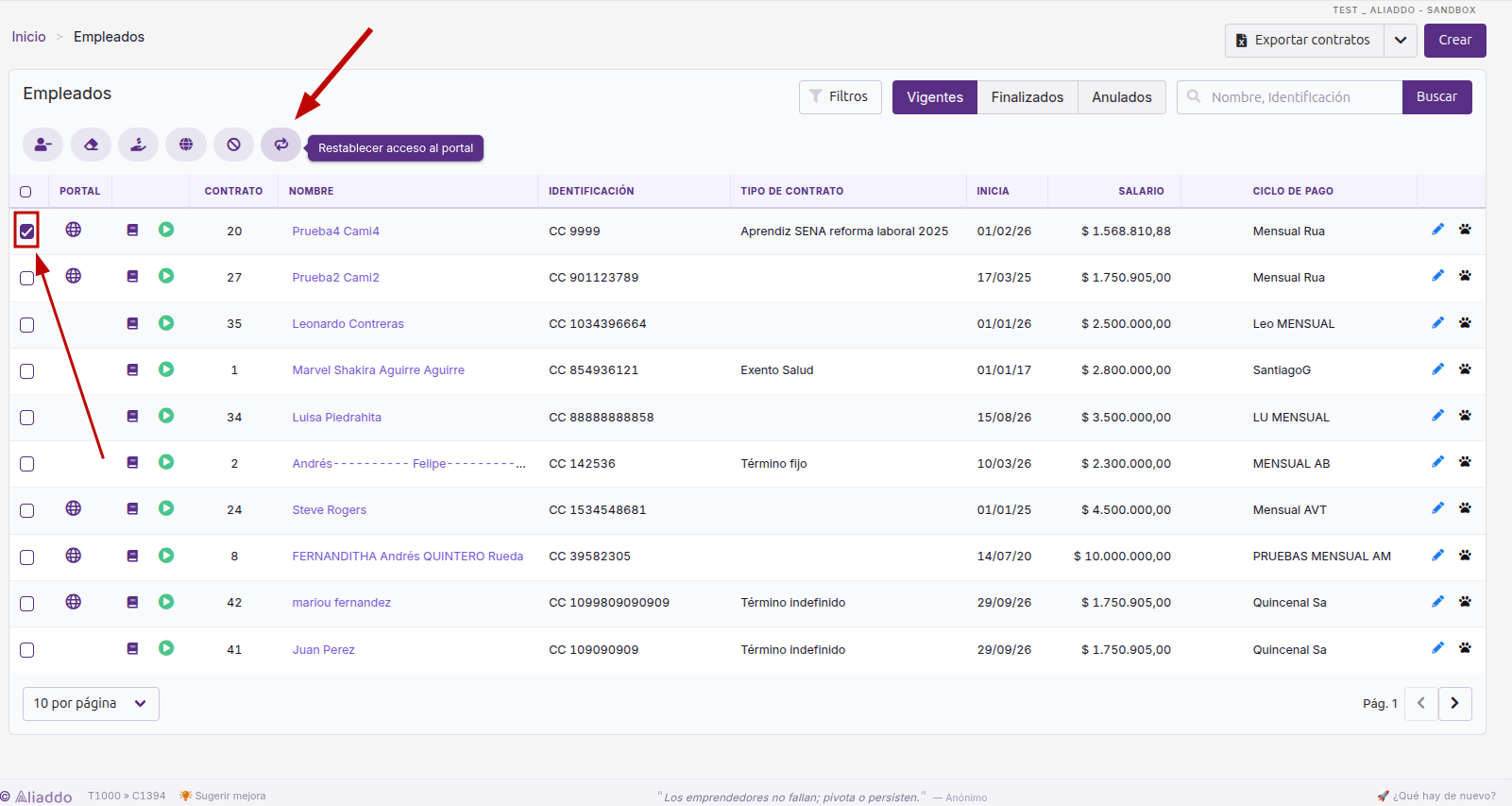Click the hand-shaped toolbar icon
1512x806 pixels.
pos(138,145)
